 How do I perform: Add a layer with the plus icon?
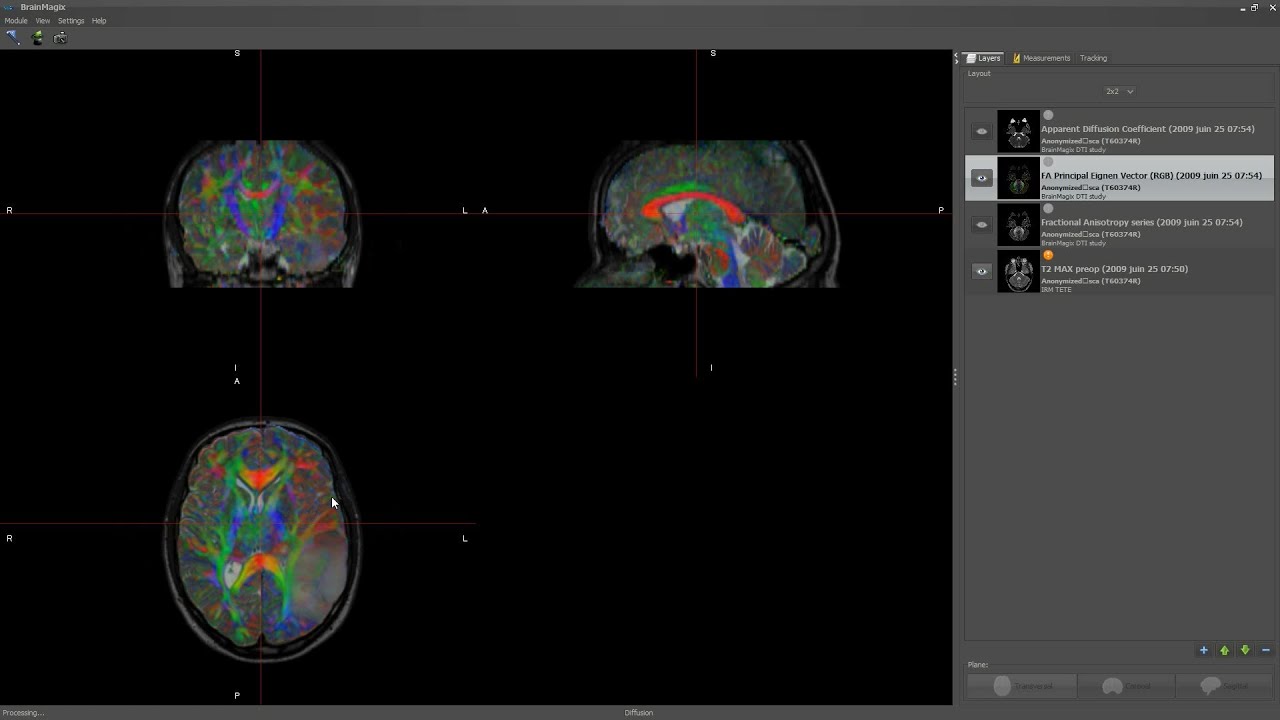pyautogui.click(x=1203, y=650)
